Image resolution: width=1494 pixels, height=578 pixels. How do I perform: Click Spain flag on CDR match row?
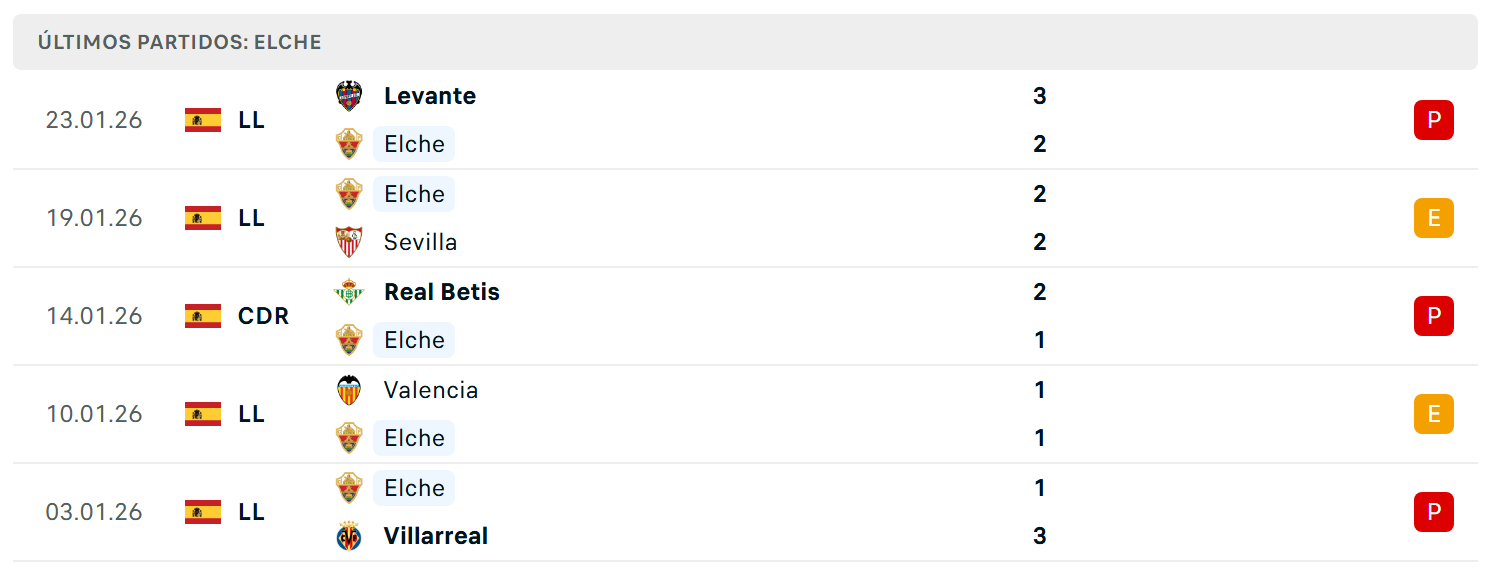(x=203, y=316)
